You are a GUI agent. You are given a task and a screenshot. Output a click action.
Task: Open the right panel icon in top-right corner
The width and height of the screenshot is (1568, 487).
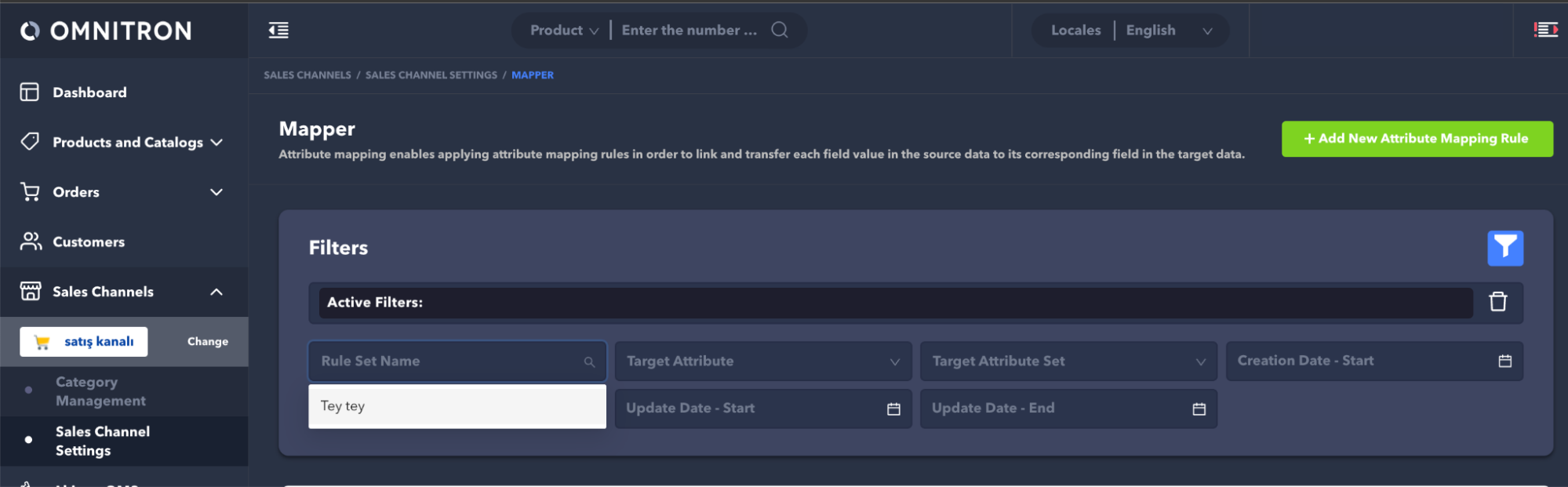[1545, 30]
